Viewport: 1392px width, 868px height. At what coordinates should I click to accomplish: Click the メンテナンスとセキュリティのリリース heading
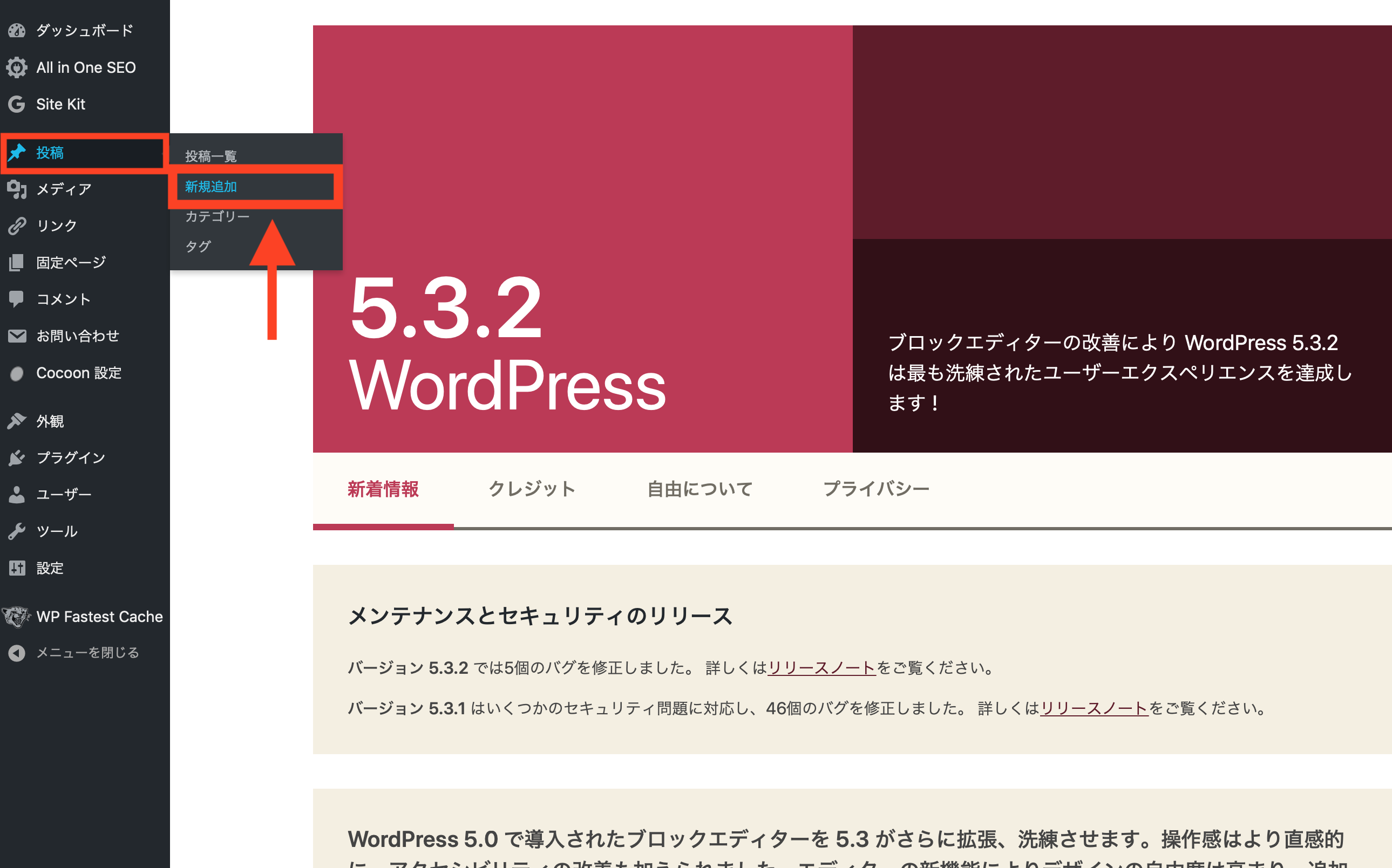[x=540, y=616]
